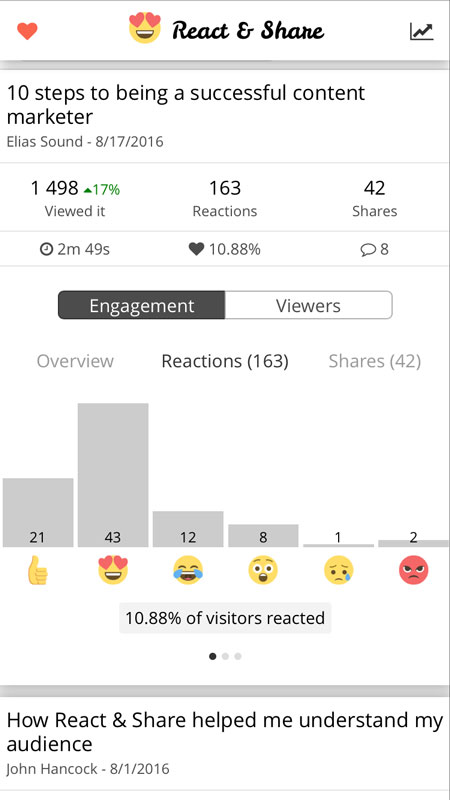
Task: Select the thumbs up reaction emoji
Action: [38, 570]
